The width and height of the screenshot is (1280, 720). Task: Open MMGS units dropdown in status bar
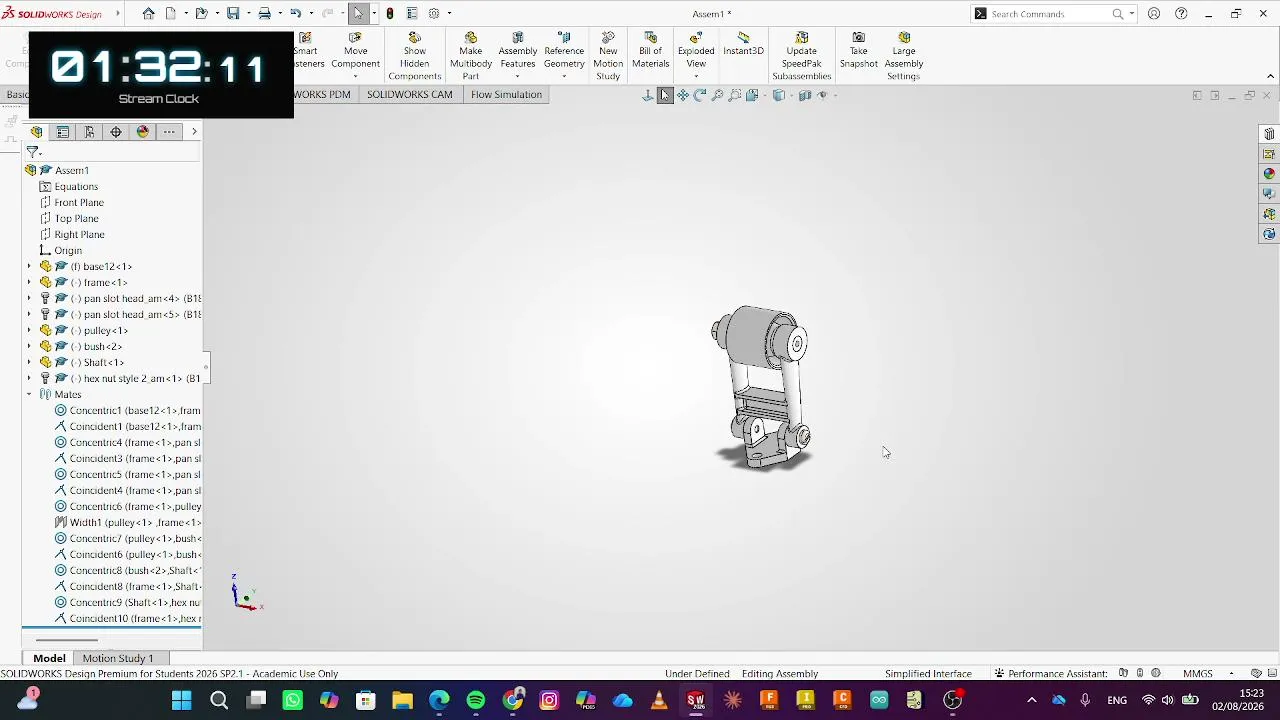1231,674
